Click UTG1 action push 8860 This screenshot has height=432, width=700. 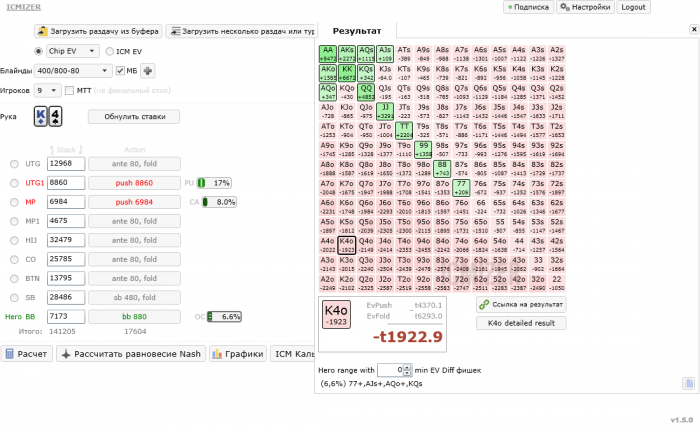(x=134, y=183)
